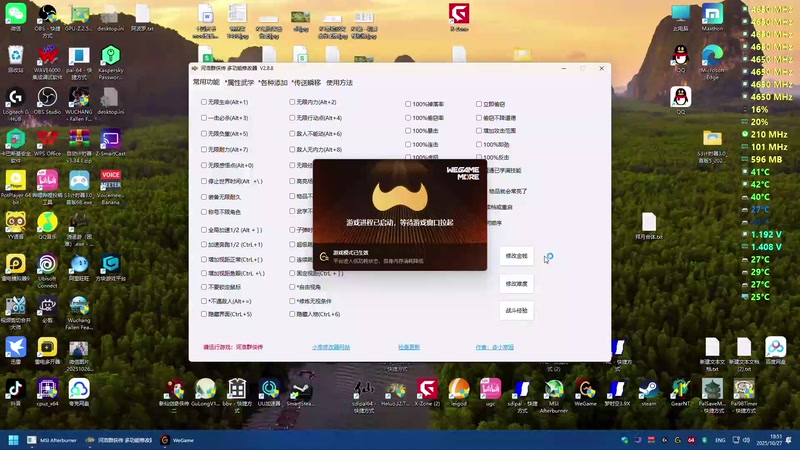Open the *各种添加 tab
This screenshot has height=450, width=800.
(273, 83)
